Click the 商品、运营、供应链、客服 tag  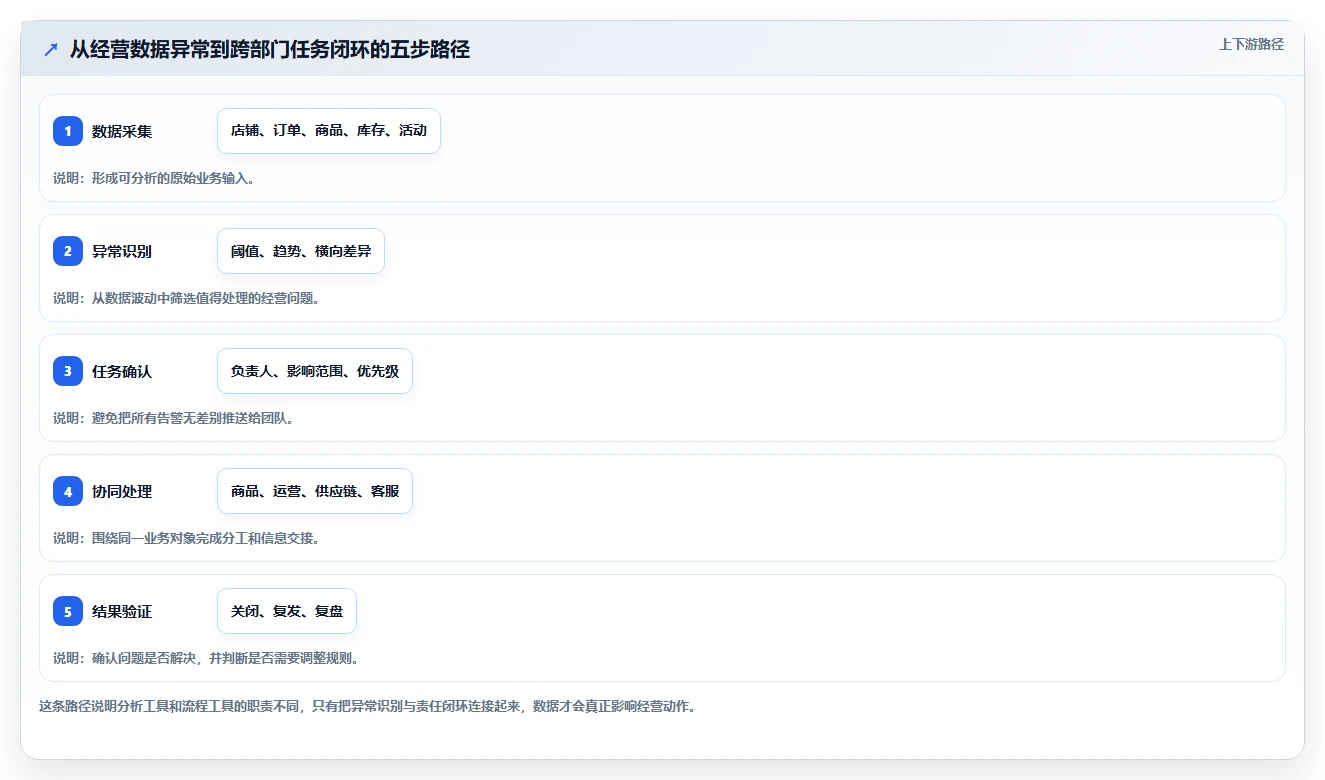point(315,491)
